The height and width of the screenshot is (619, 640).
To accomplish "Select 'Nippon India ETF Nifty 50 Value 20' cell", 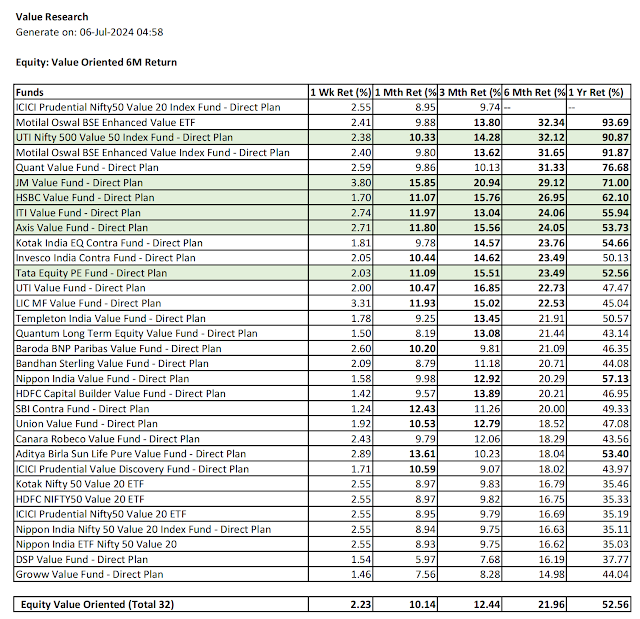I will tap(161, 544).
